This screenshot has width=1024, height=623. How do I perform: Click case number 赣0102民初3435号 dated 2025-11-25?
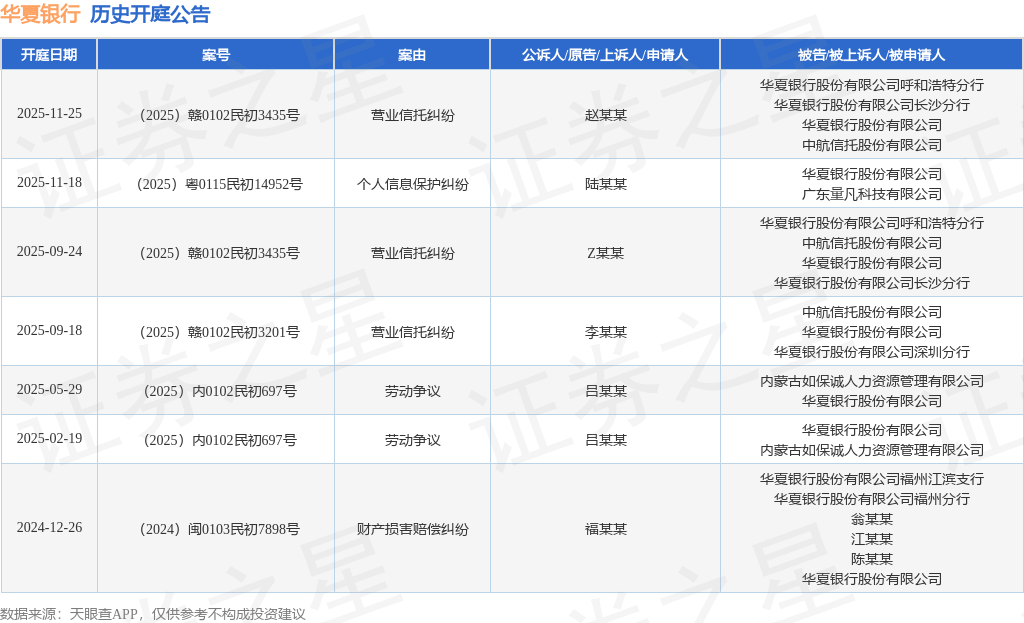(x=219, y=115)
